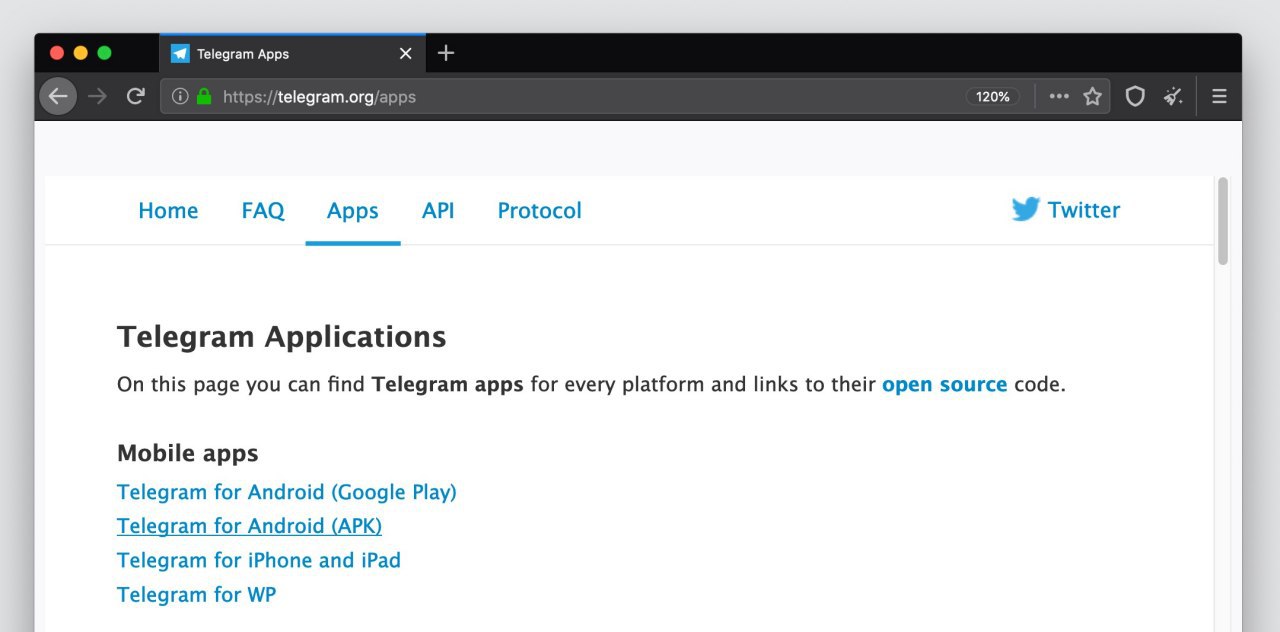The image size is (1280, 632).
Task: Reset the 120% zoom level badge
Action: 993,97
